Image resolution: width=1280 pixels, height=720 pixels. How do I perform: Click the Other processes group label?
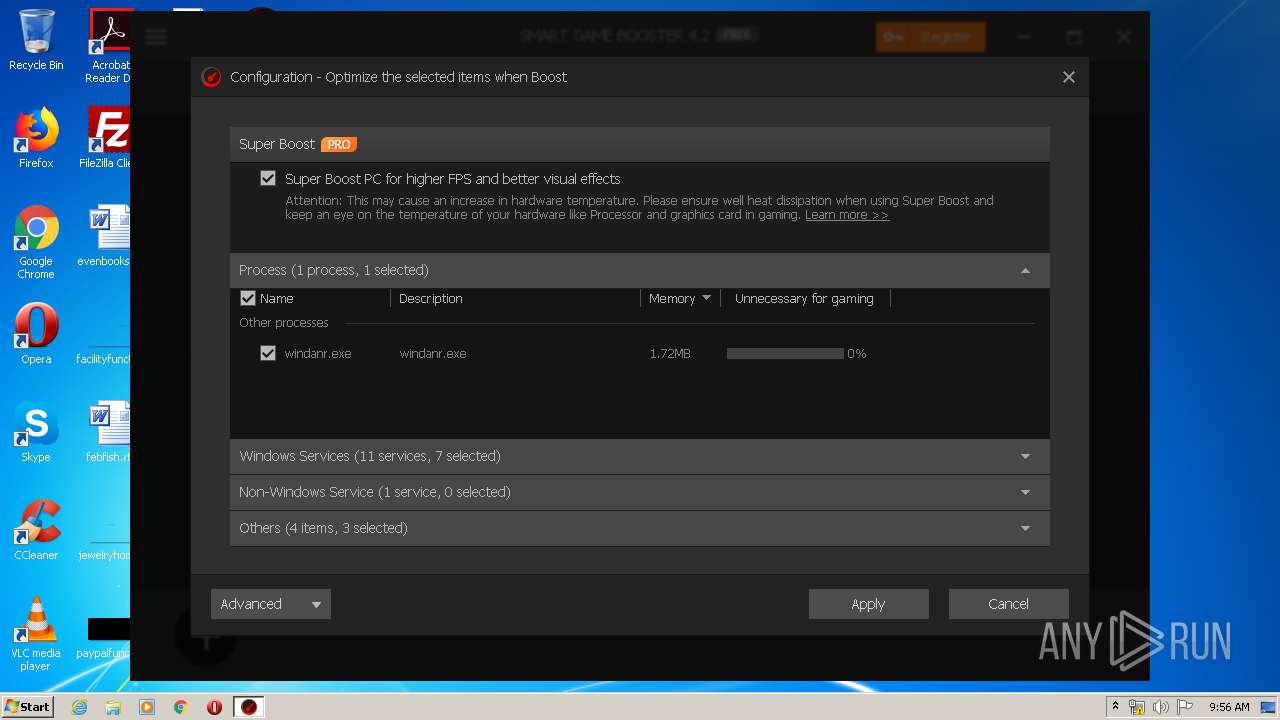(284, 323)
